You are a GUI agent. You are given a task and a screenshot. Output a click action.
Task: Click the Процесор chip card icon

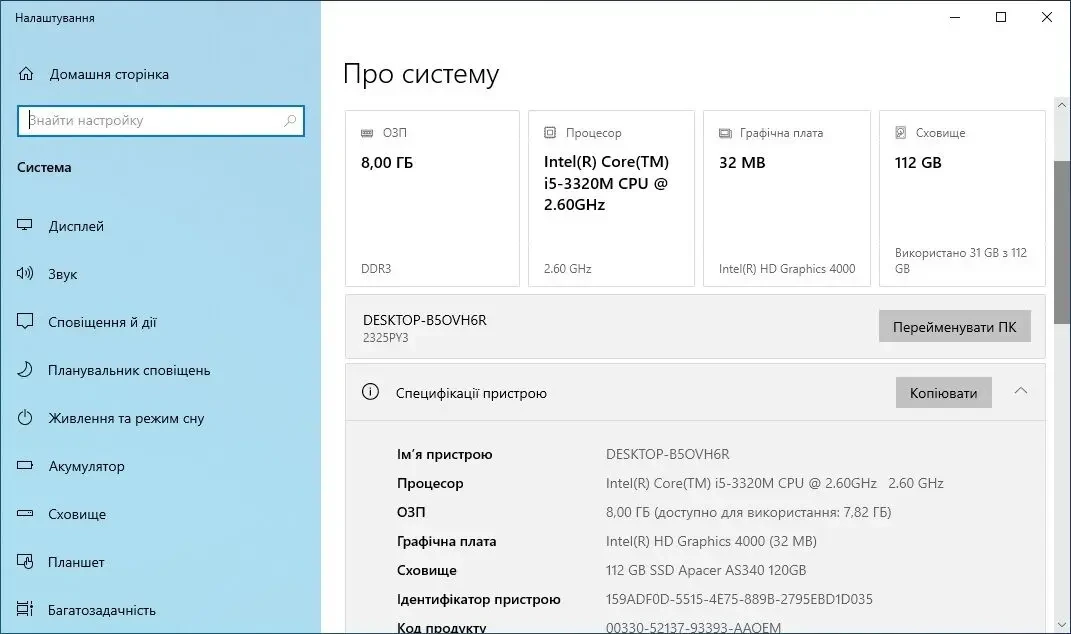coord(550,133)
